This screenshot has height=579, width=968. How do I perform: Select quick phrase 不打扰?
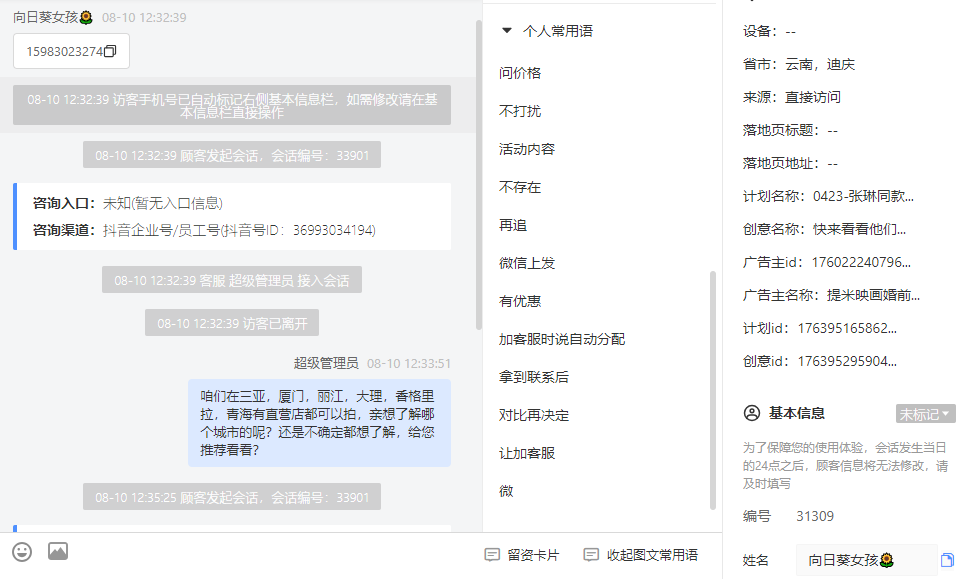tap(520, 111)
